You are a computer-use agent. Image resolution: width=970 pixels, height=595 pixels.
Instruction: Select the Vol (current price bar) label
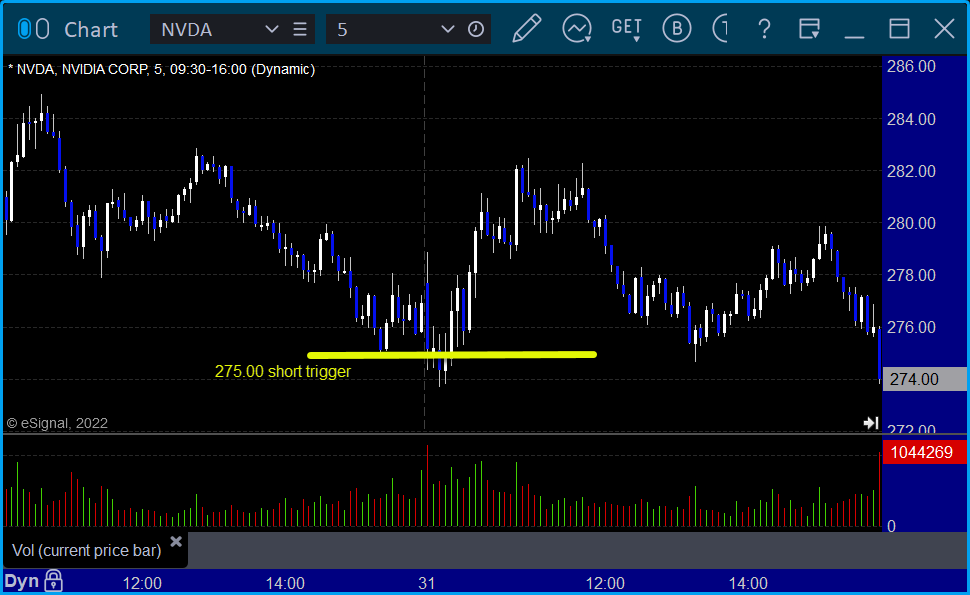[x=87, y=550]
